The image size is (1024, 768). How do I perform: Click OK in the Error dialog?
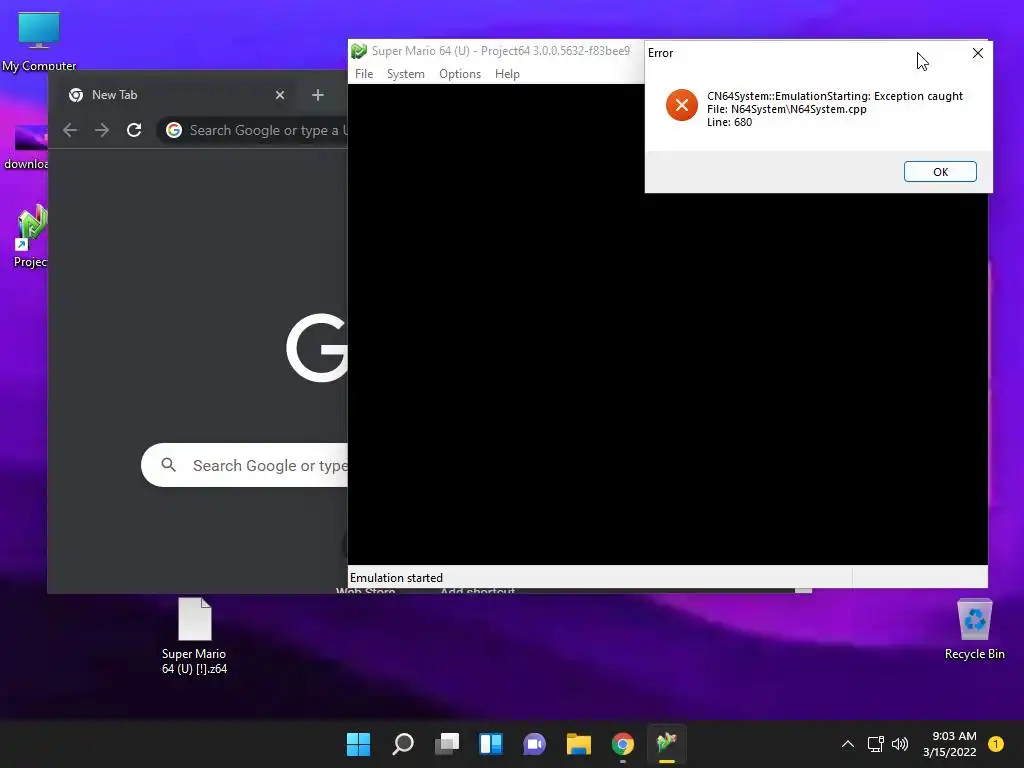coord(940,172)
